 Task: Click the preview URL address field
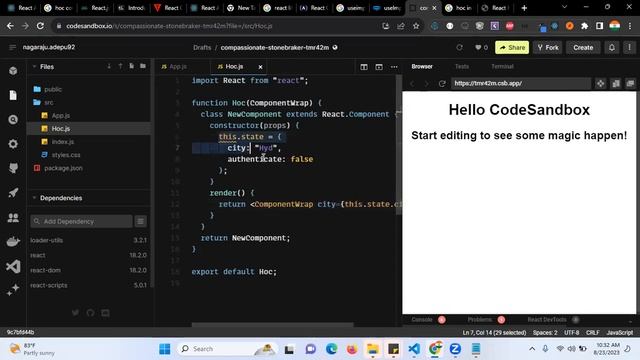click(x=520, y=83)
